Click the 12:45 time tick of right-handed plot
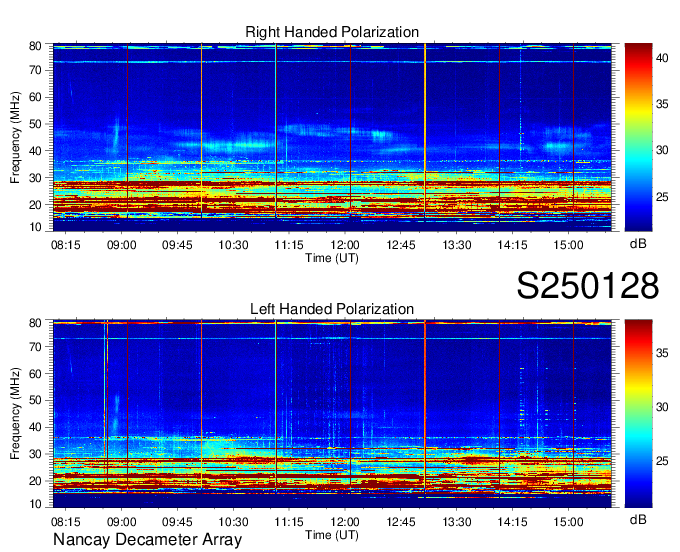This screenshot has width=680, height=552. (401, 245)
